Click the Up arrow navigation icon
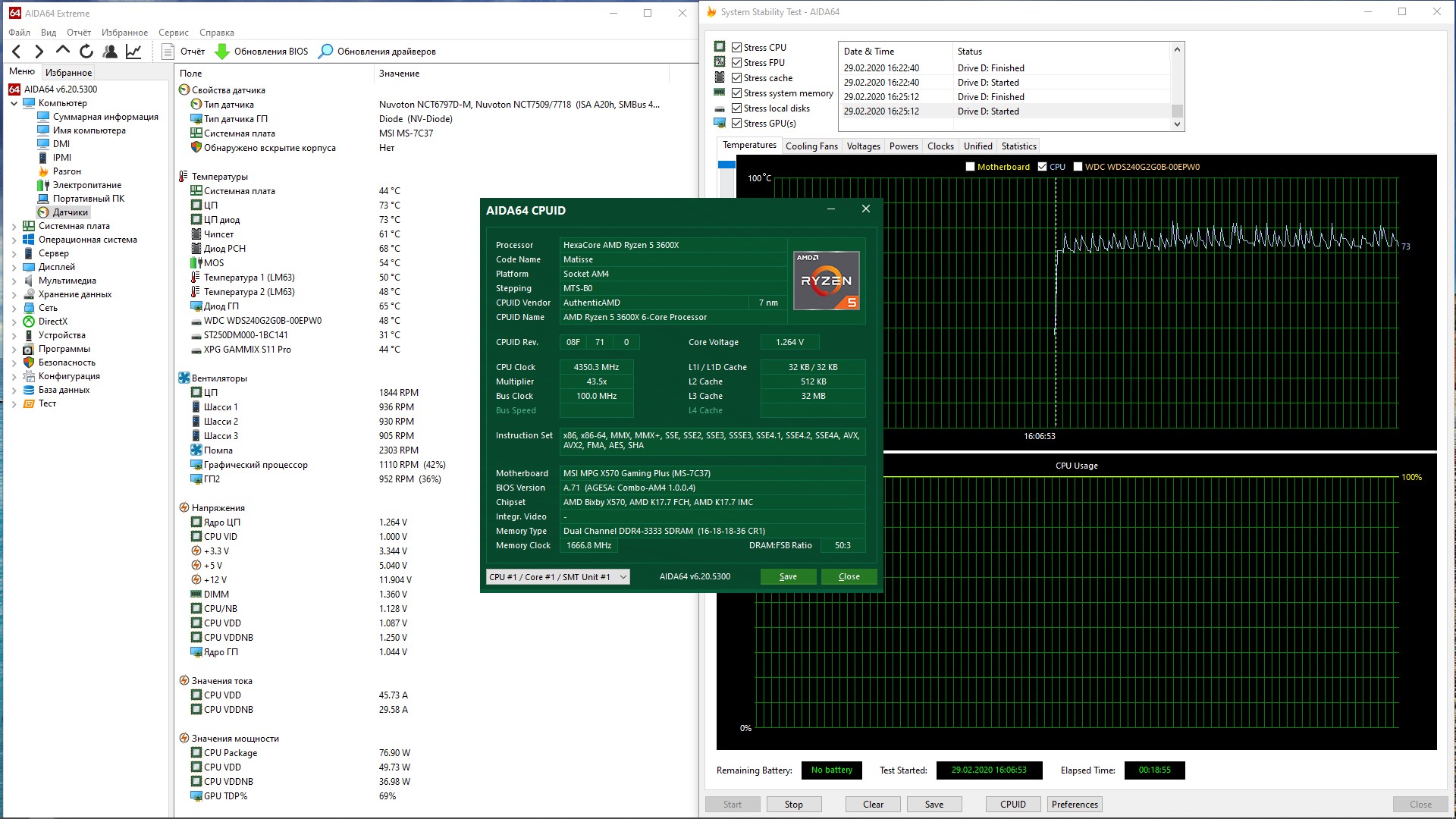Image resolution: width=1456 pixels, height=819 pixels. click(63, 51)
